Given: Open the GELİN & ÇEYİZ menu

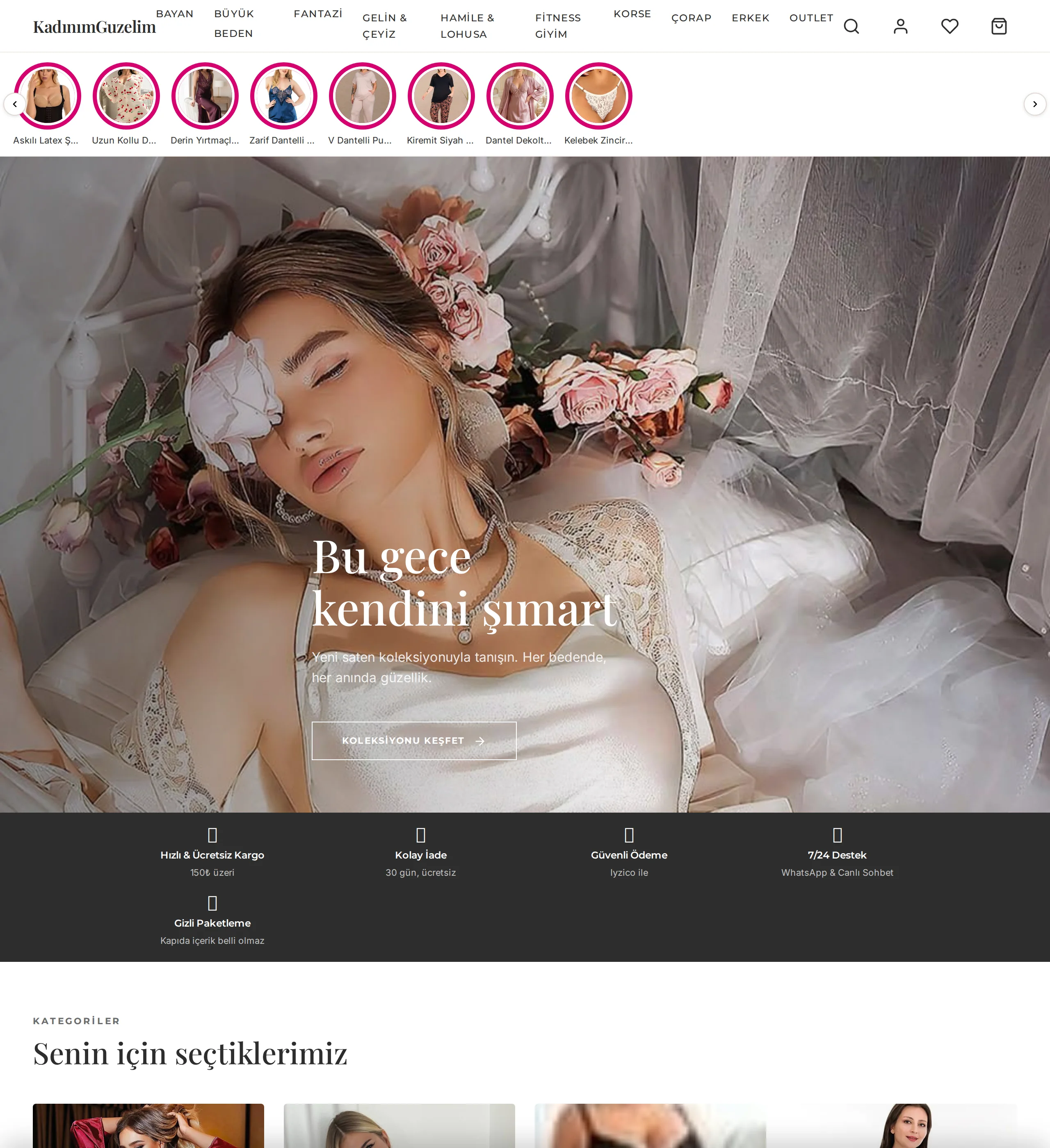Looking at the screenshot, I should [385, 26].
